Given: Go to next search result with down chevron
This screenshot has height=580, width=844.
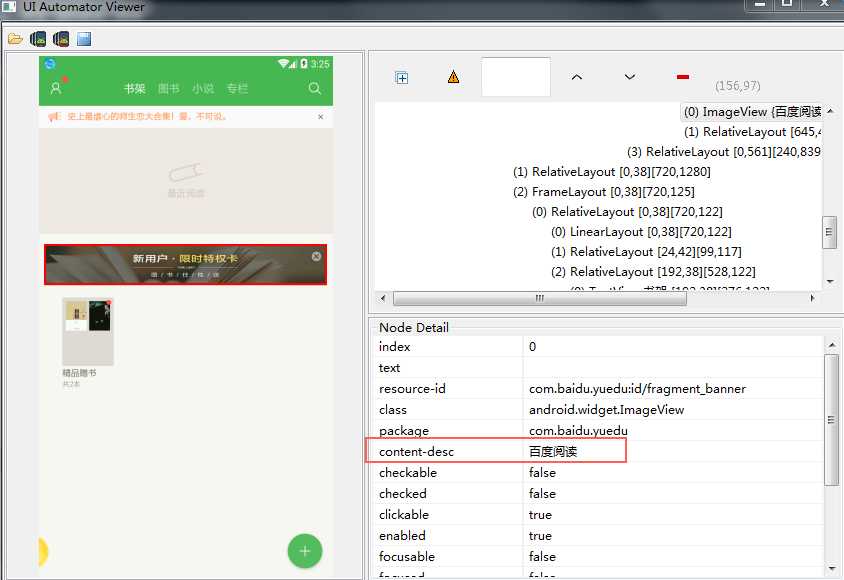Looking at the screenshot, I should [629, 77].
